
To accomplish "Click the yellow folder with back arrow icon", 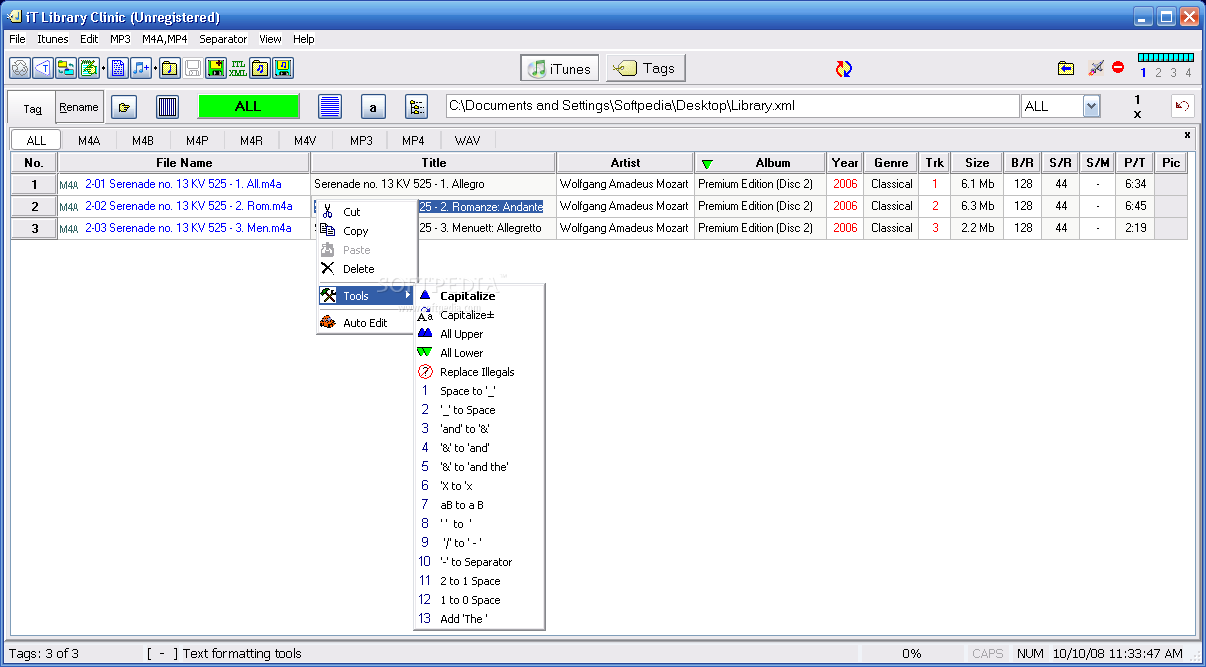I will [1066, 68].
